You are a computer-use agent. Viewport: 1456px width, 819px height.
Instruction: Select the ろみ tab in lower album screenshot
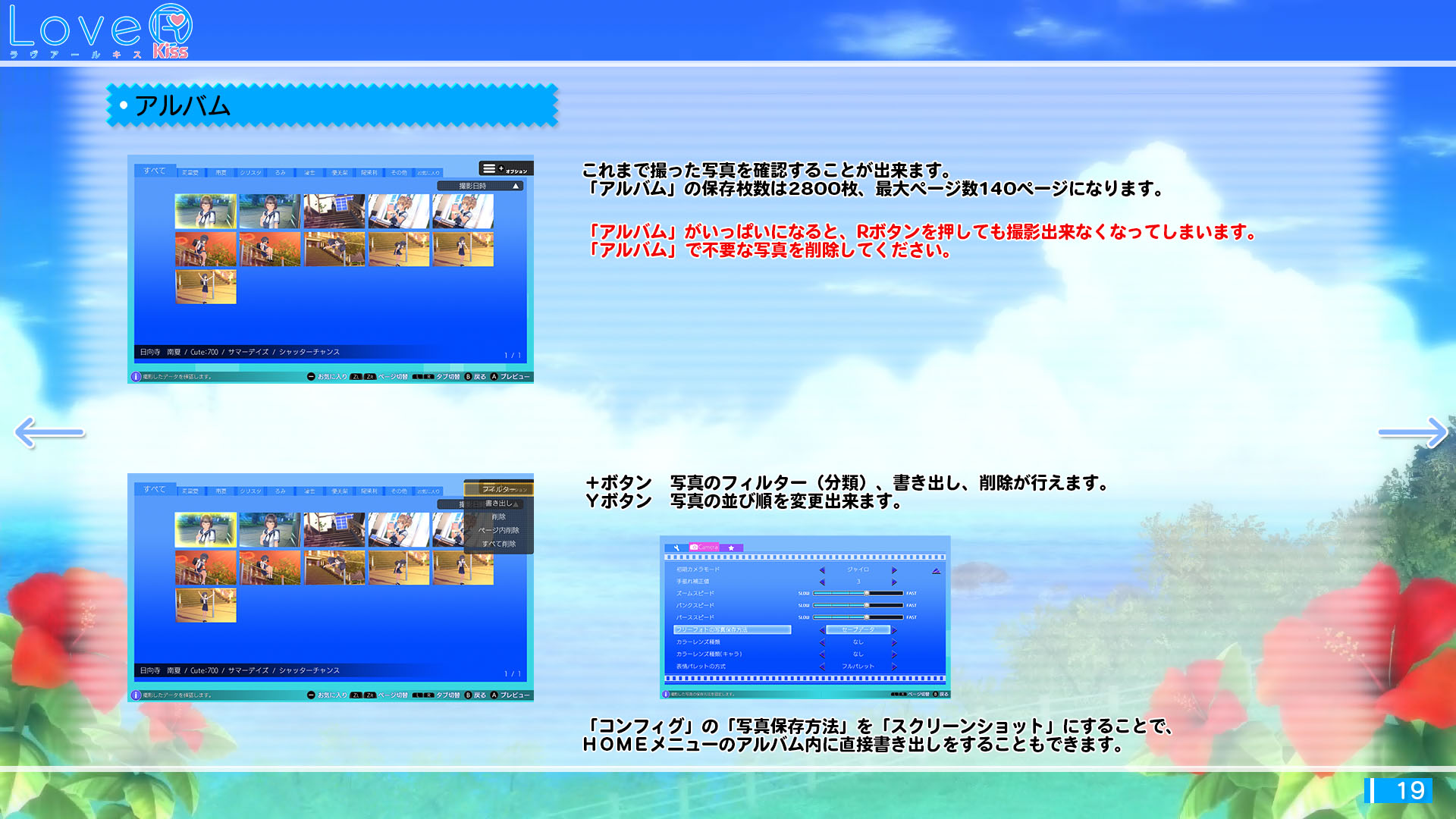280,491
